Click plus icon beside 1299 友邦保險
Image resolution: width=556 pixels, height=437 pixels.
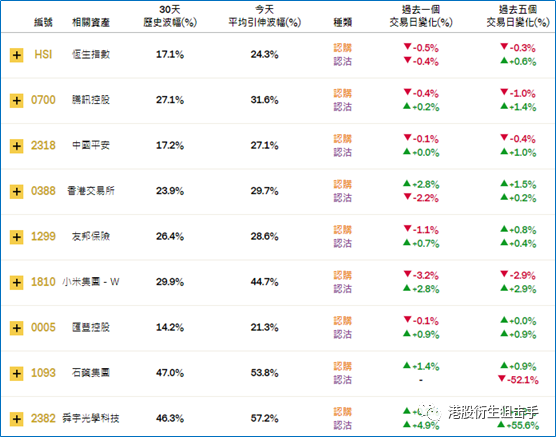coord(16,237)
